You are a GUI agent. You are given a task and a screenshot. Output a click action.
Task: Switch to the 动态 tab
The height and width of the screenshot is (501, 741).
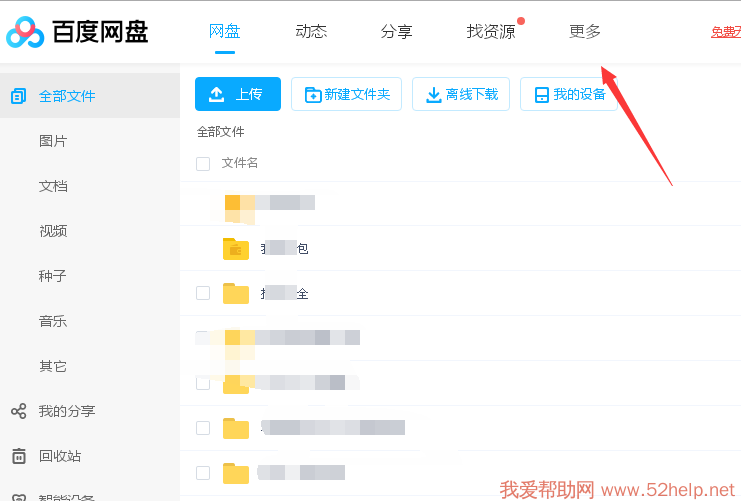pos(311,31)
